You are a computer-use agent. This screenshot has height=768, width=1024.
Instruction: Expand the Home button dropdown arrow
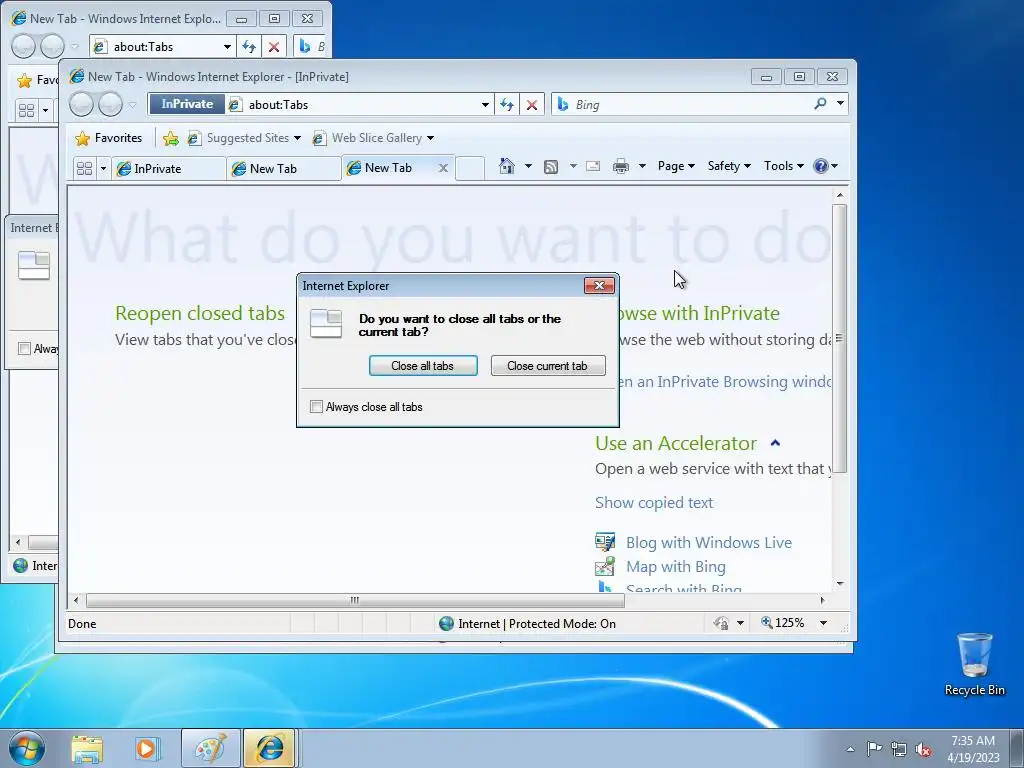click(x=528, y=166)
